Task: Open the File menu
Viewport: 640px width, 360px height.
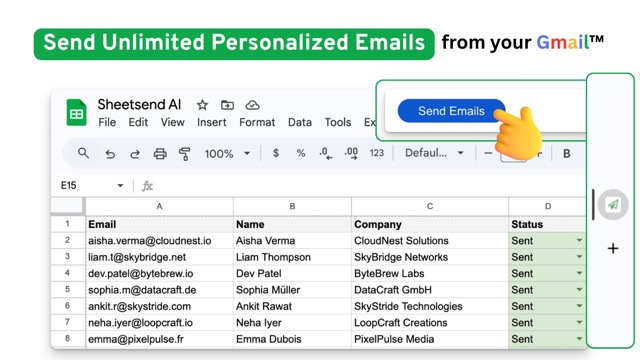Action: [x=107, y=122]
